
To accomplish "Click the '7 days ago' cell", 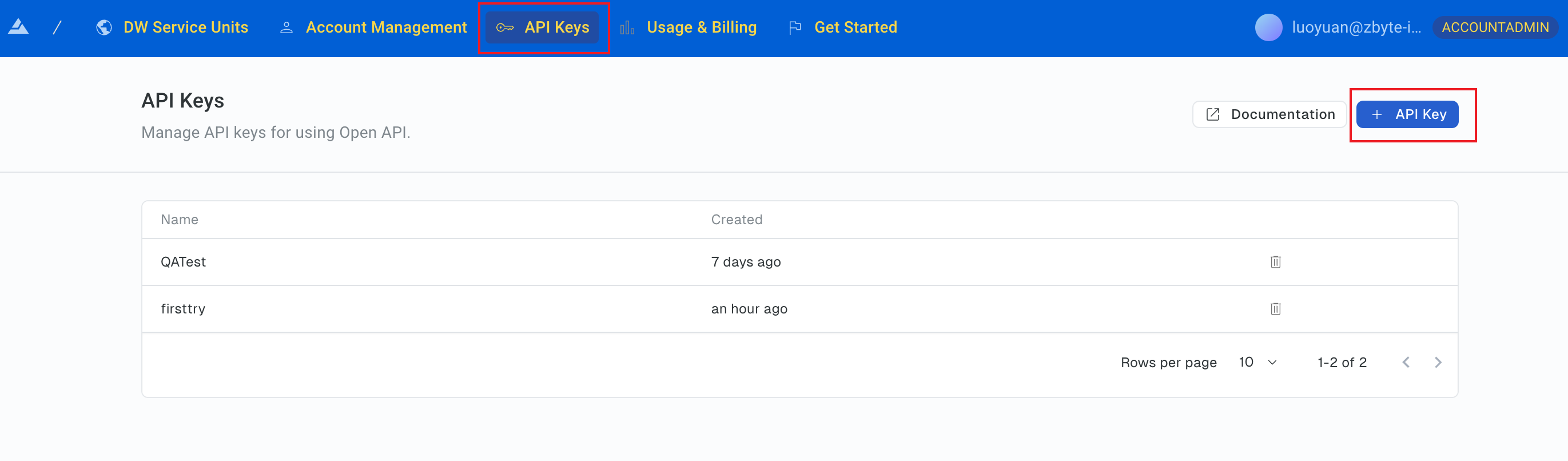I will [x=746, y=262].
